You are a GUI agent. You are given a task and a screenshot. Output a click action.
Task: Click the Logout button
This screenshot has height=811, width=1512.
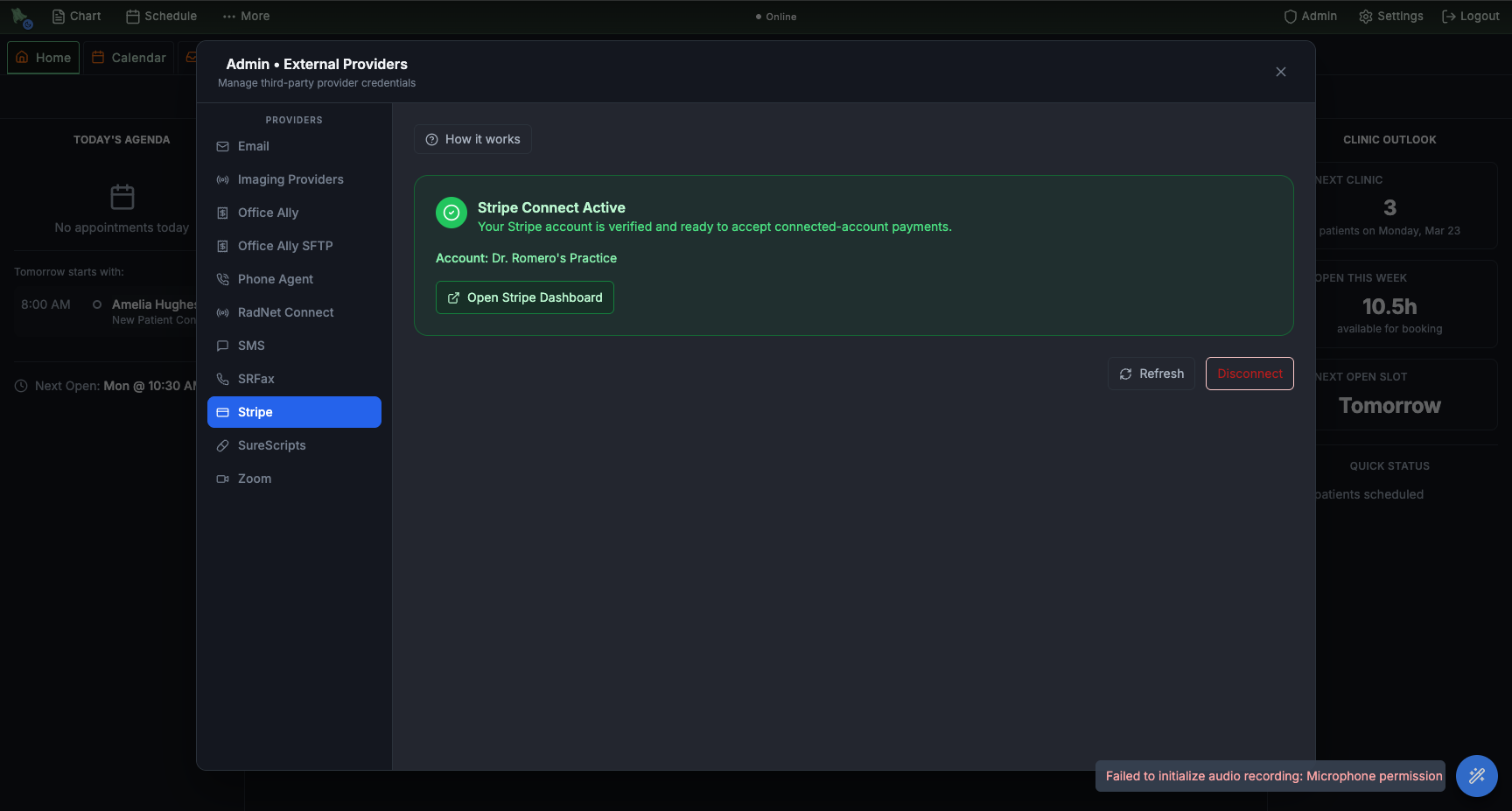[1470, 17]
